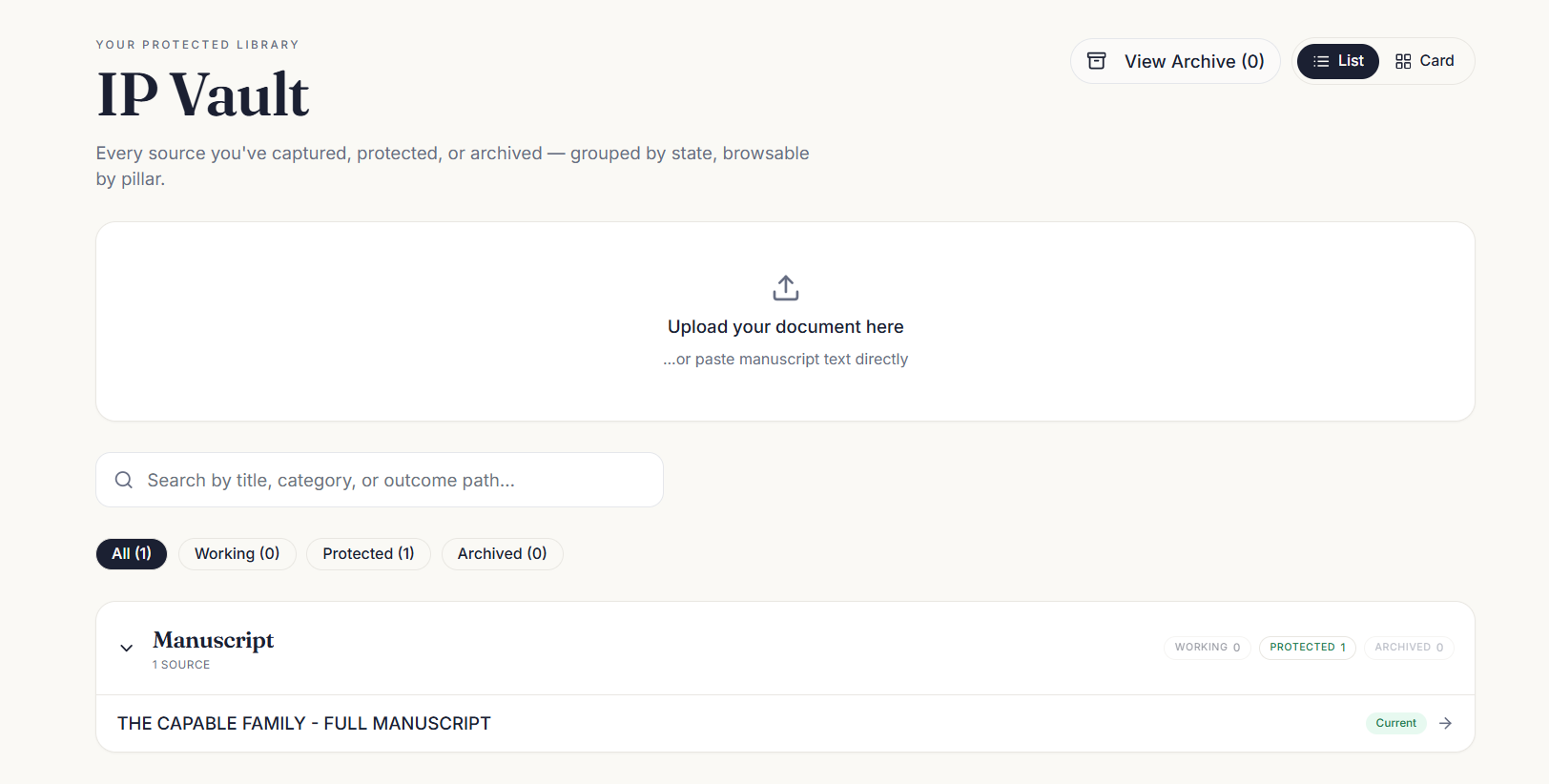This screenshot has height=784, width=1549.
Task: Click the PROTECTED 1 count badge
Action: pyautogui.click(x=1308, y=648)
